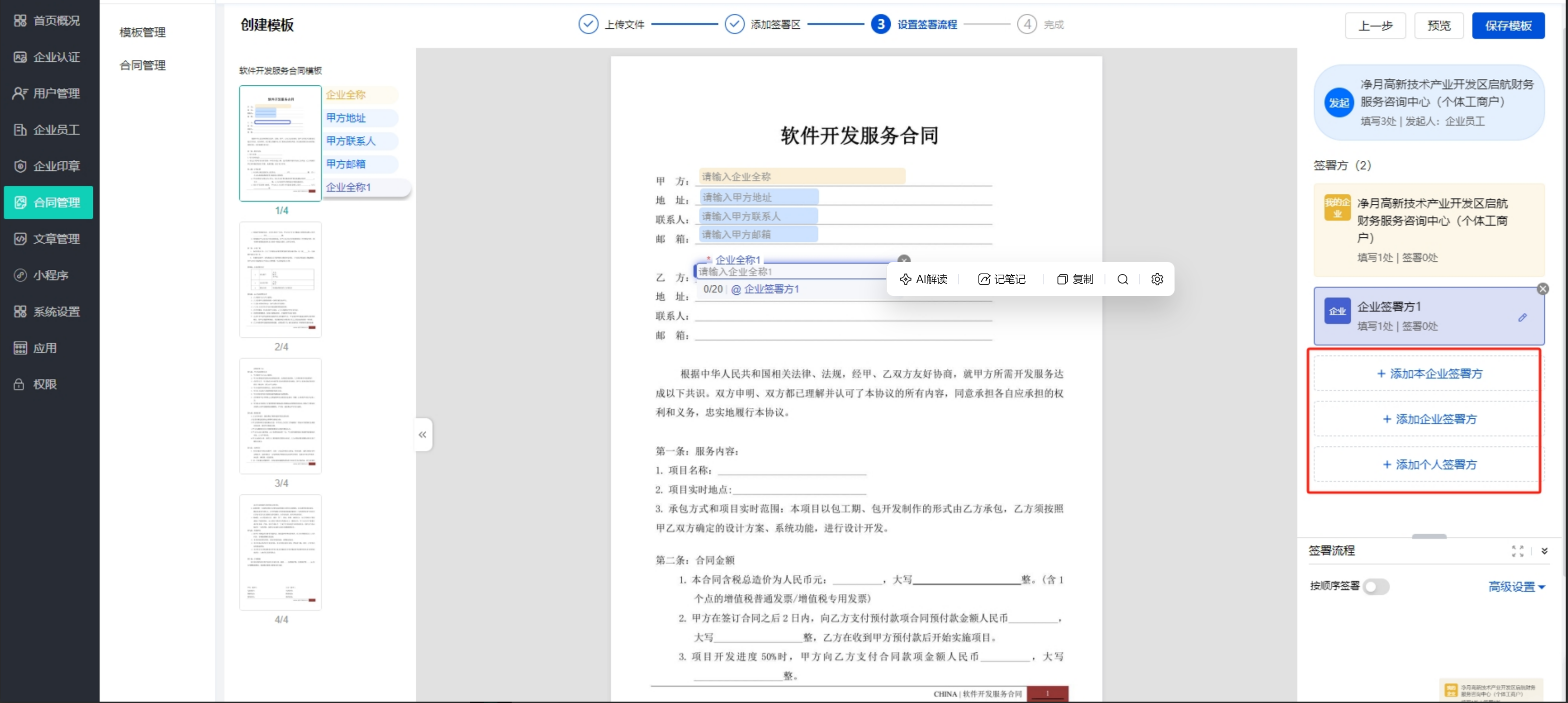Image resolution: width=1568 pixels, height=703 pixels.
Task: Open 企业认证 in the sidebar
Action: (47, 57)
